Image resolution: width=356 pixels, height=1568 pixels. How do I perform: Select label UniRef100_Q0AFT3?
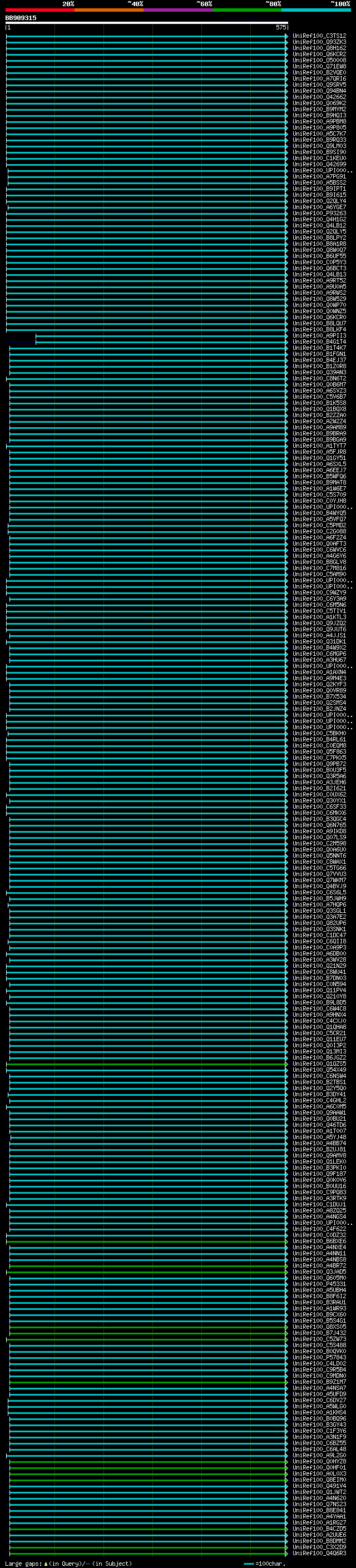click(x=319, y=543)
